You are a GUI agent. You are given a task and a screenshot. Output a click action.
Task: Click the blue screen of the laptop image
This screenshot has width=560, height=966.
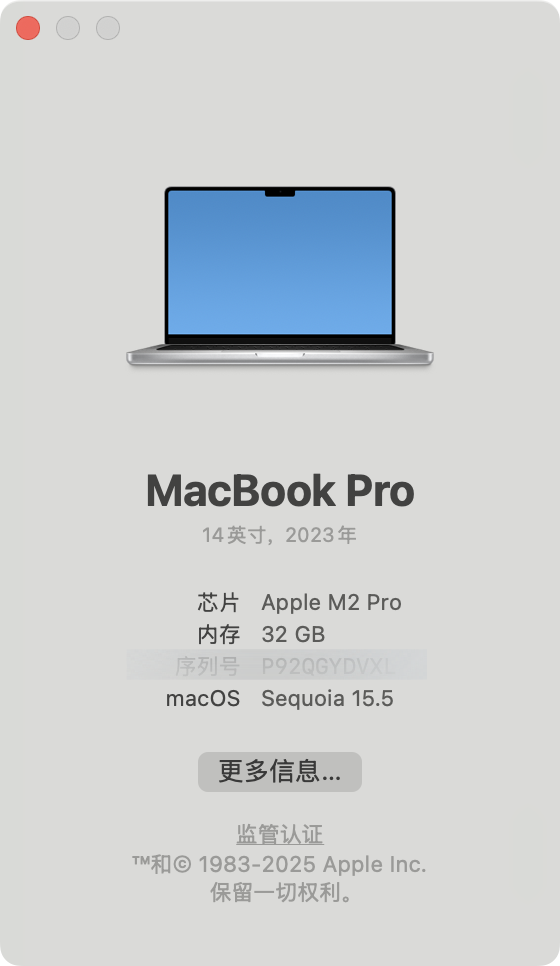pos(280,262)
